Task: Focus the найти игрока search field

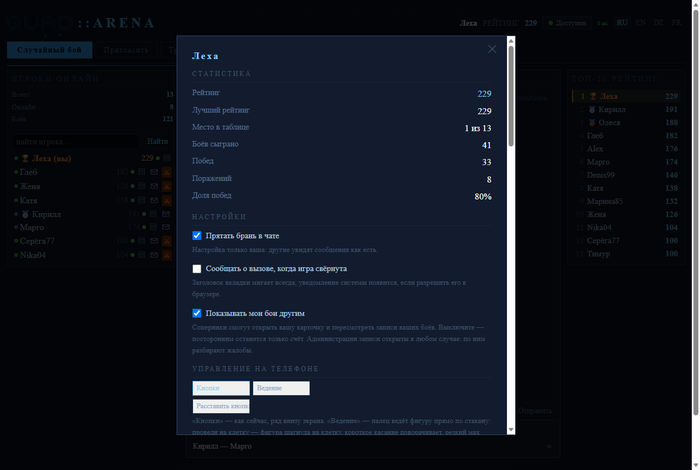Action: click(75, 141)
